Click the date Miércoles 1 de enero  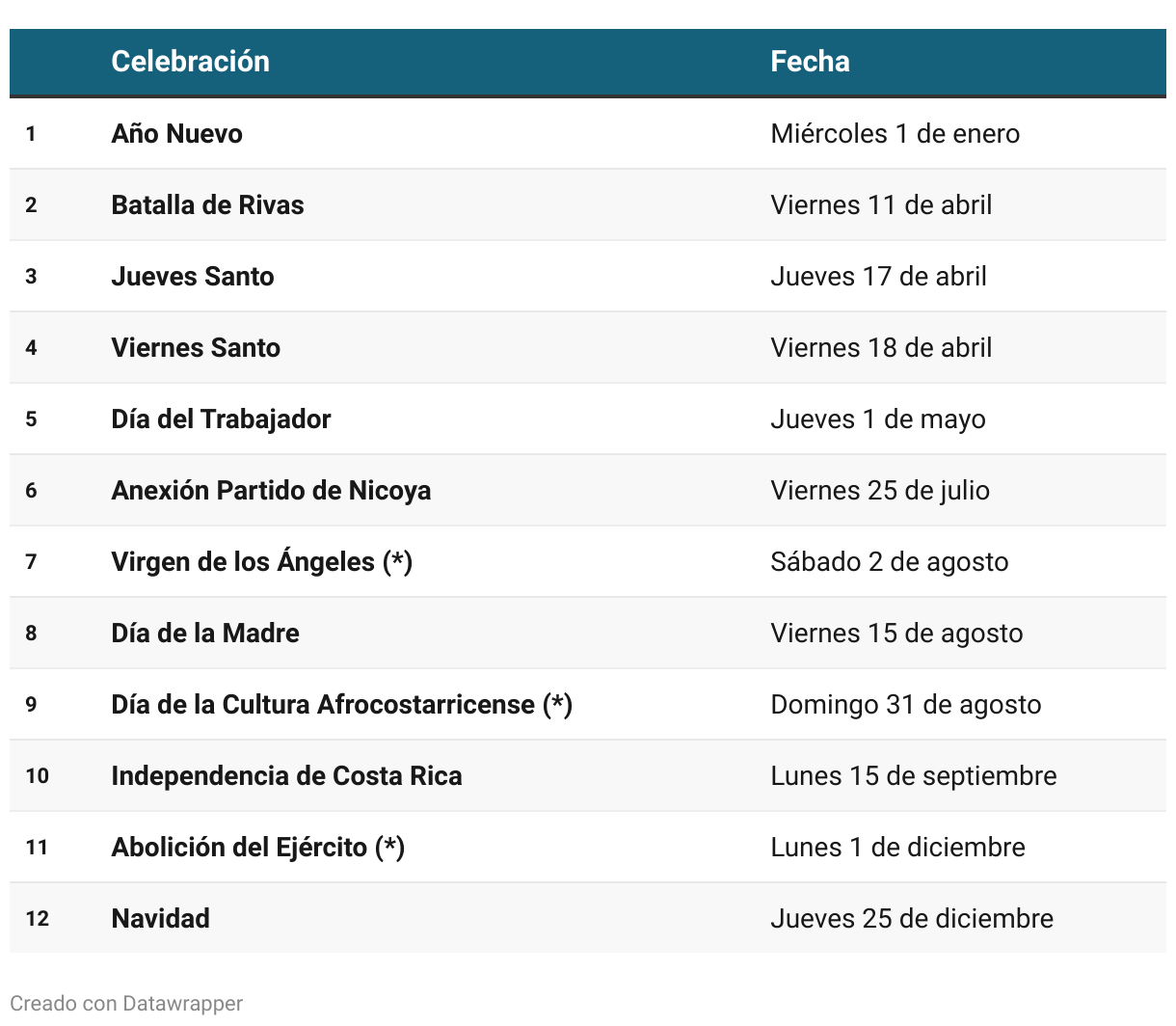[x=895, y=134]
